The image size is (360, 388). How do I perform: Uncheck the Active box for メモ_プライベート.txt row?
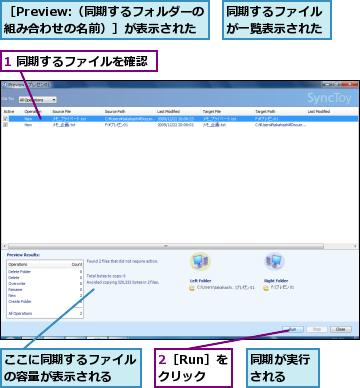pos(6,119)
